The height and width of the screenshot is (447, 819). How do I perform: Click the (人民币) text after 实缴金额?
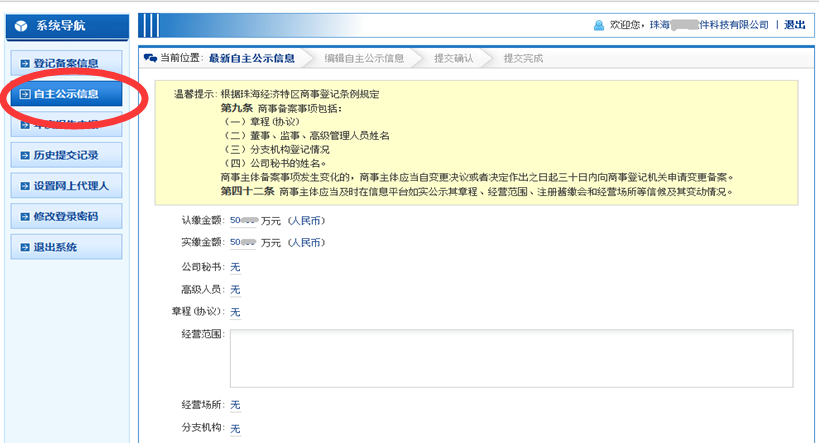(x=306, y=243)
